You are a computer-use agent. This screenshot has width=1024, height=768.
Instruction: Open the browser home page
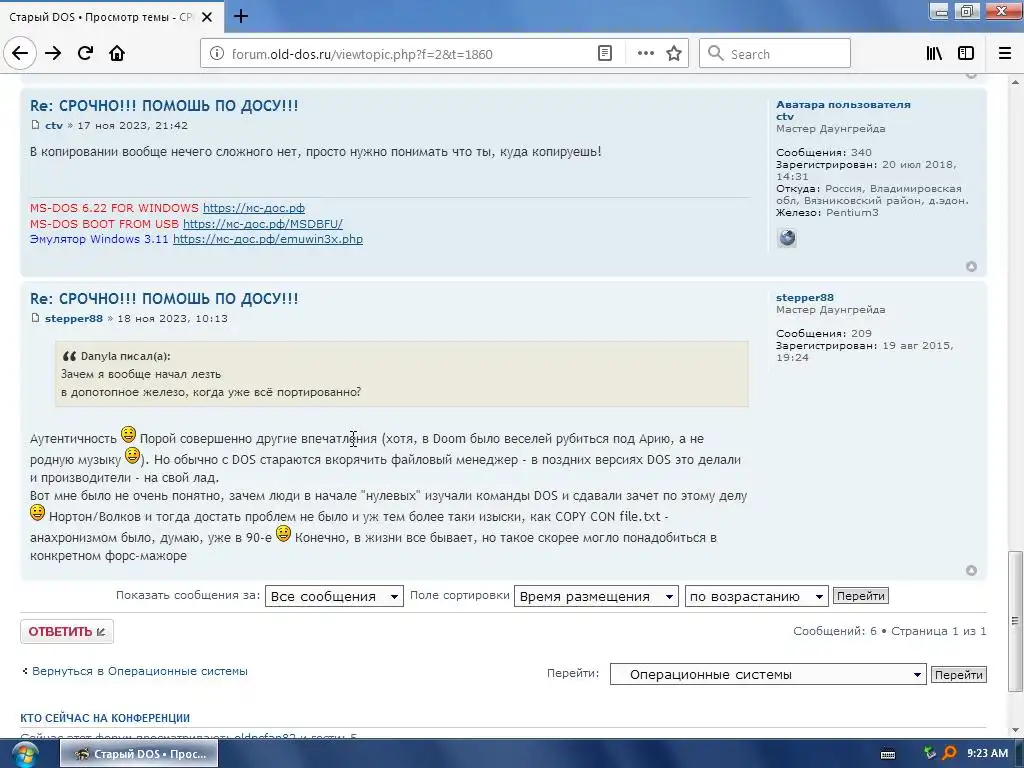point(117,53)
